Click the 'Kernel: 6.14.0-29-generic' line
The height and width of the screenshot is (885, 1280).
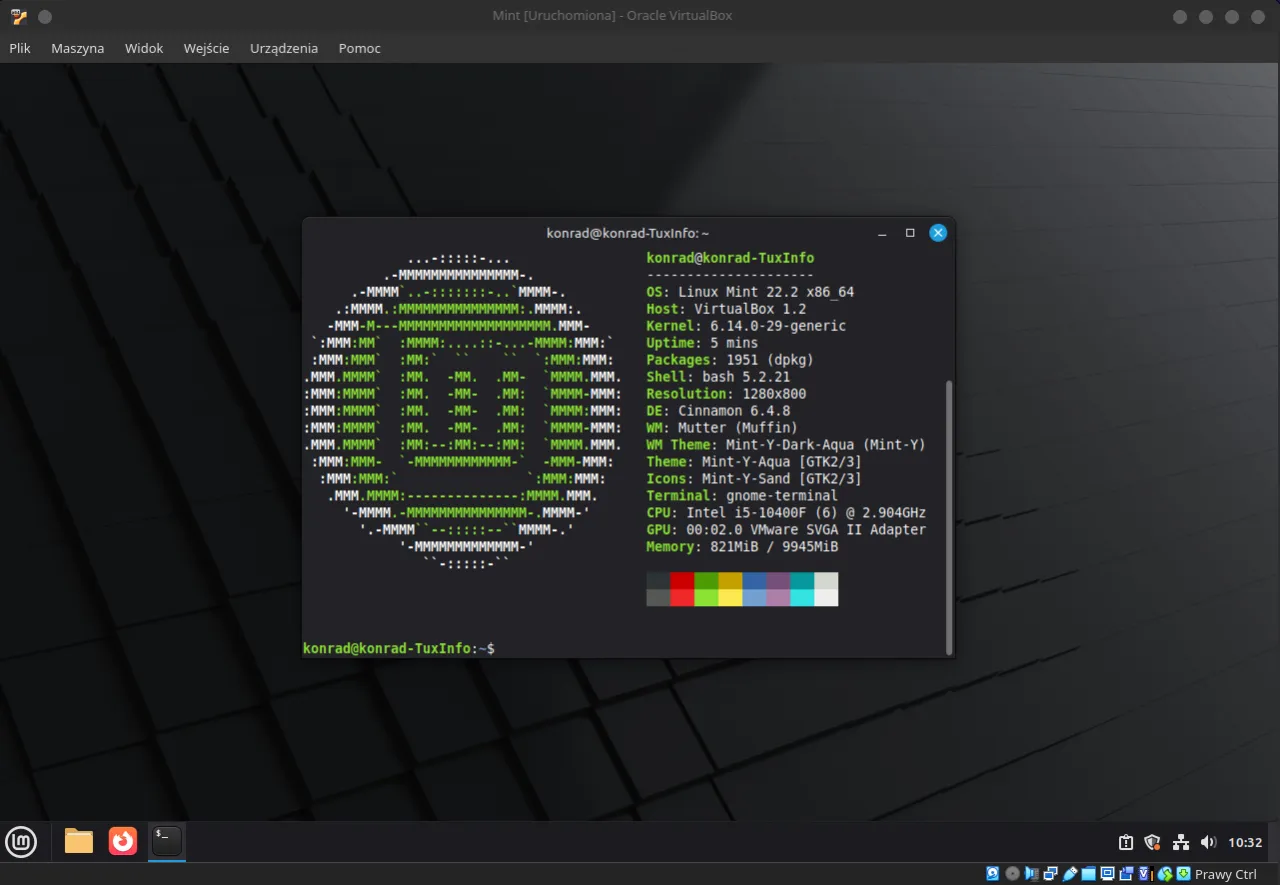[x=746, y=326]
